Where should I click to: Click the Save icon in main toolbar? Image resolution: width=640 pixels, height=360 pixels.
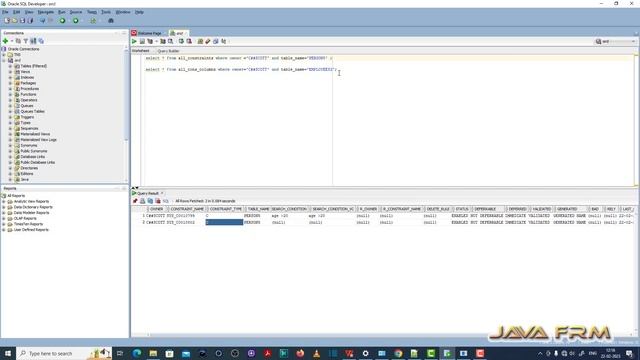point(22,20)
